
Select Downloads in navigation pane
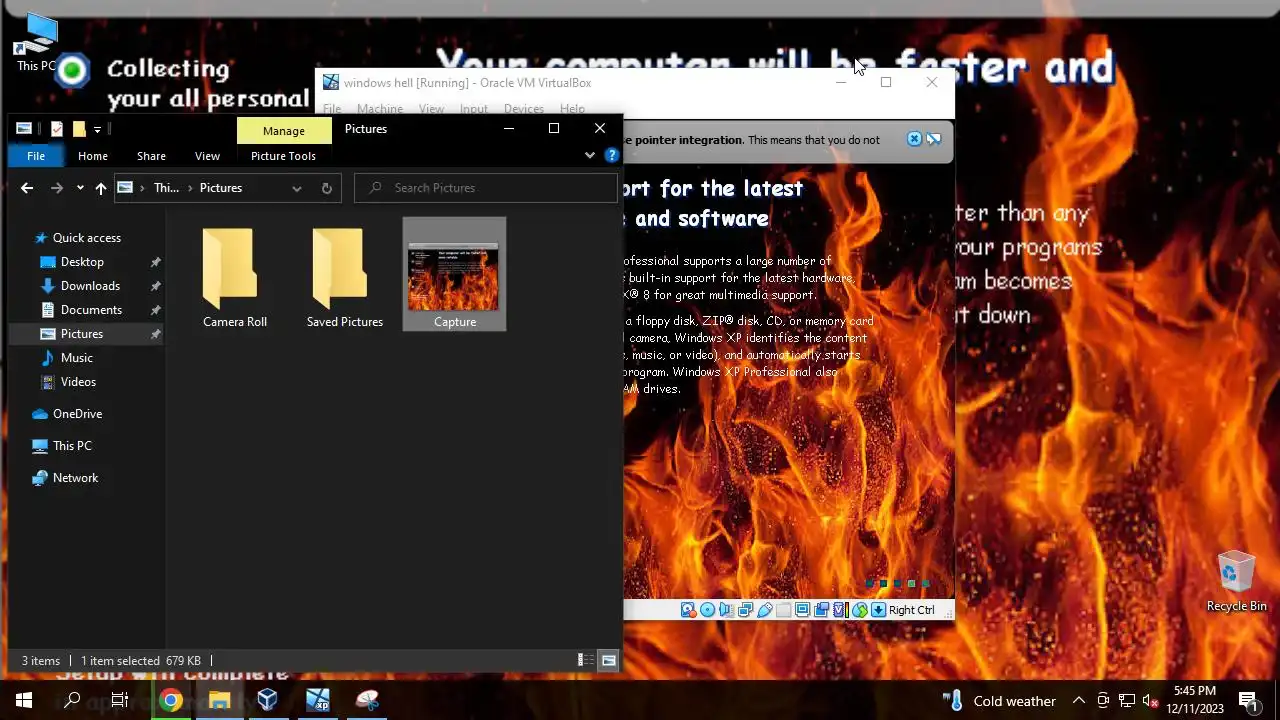click(x=90, y=286)
